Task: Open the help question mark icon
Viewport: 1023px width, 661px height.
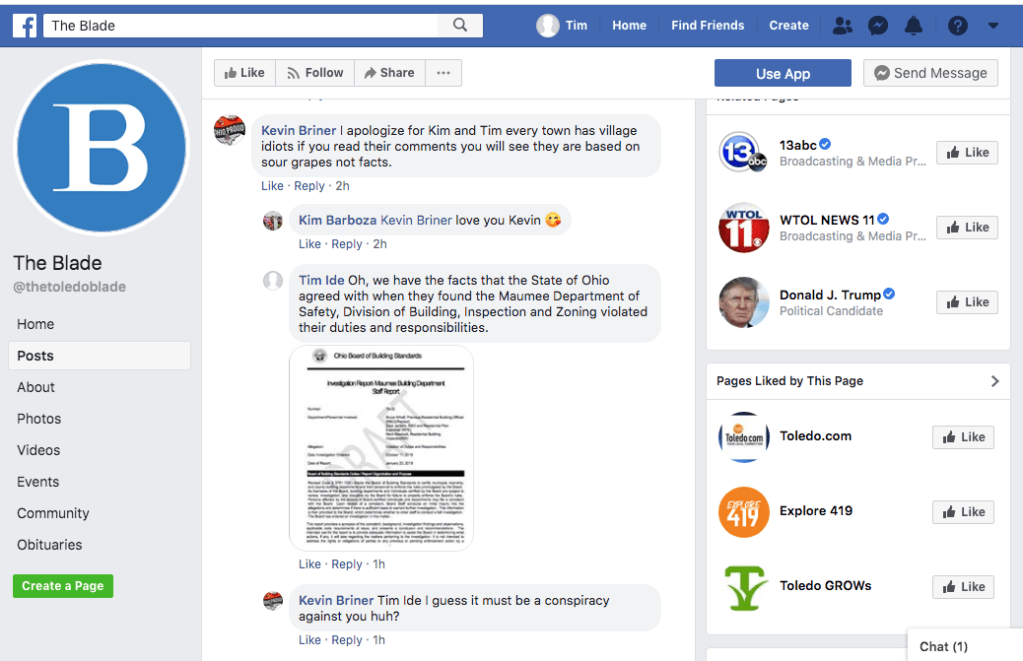Action: (957, 26)
